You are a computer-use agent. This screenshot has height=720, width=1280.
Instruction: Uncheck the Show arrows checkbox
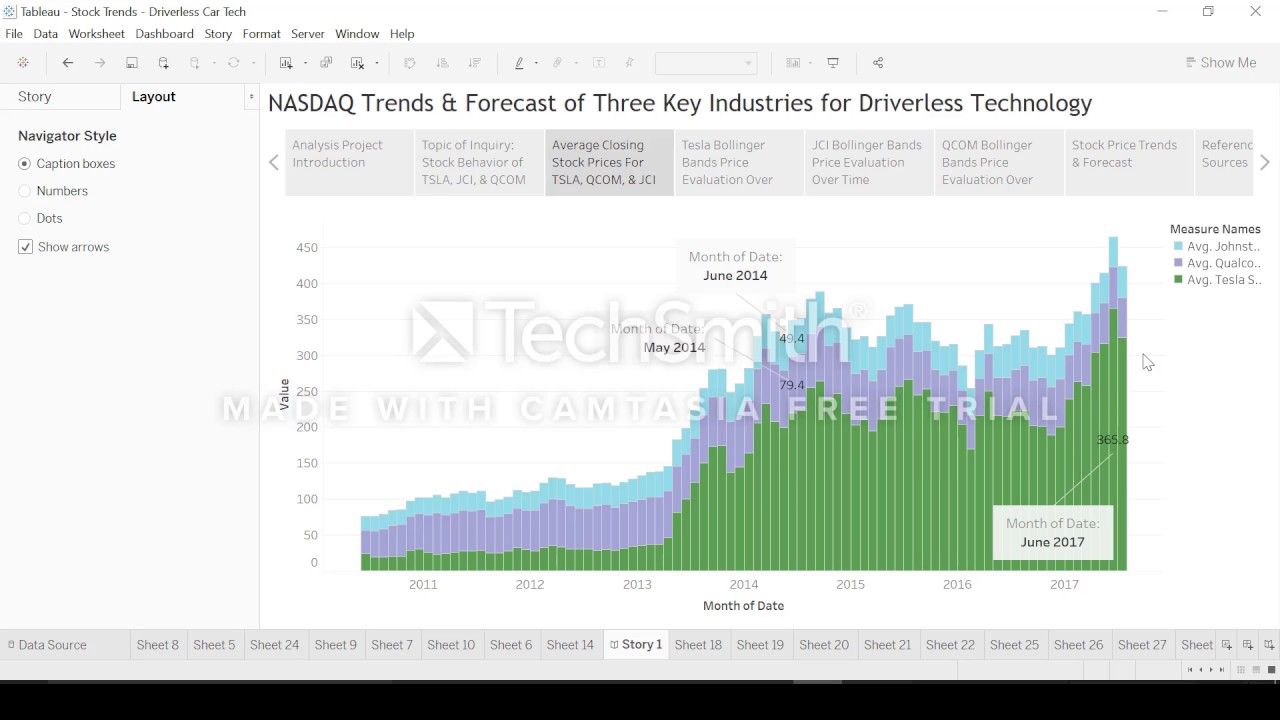coord(25,247)
